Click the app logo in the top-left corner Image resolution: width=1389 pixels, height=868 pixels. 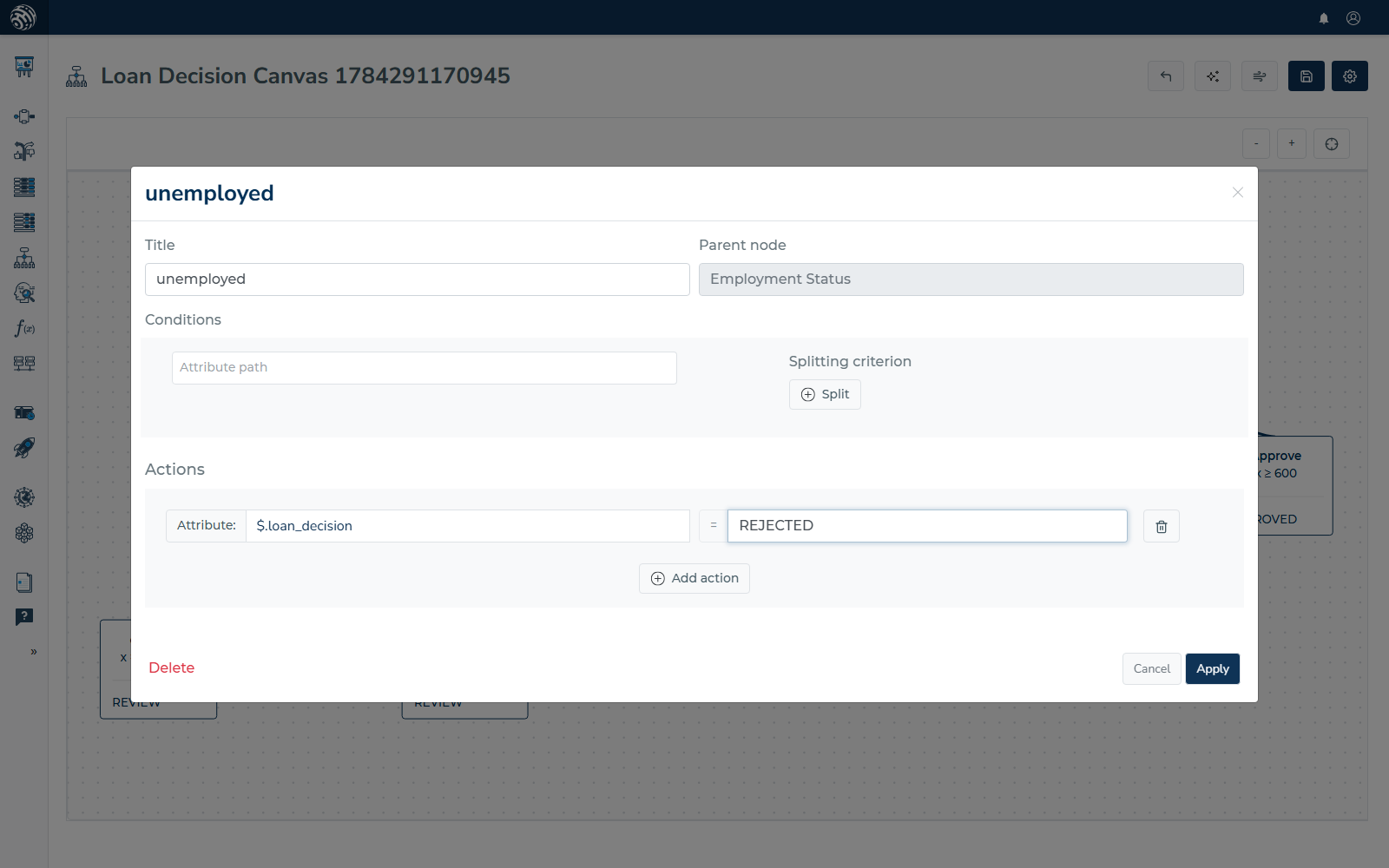(x=23, y=17)
